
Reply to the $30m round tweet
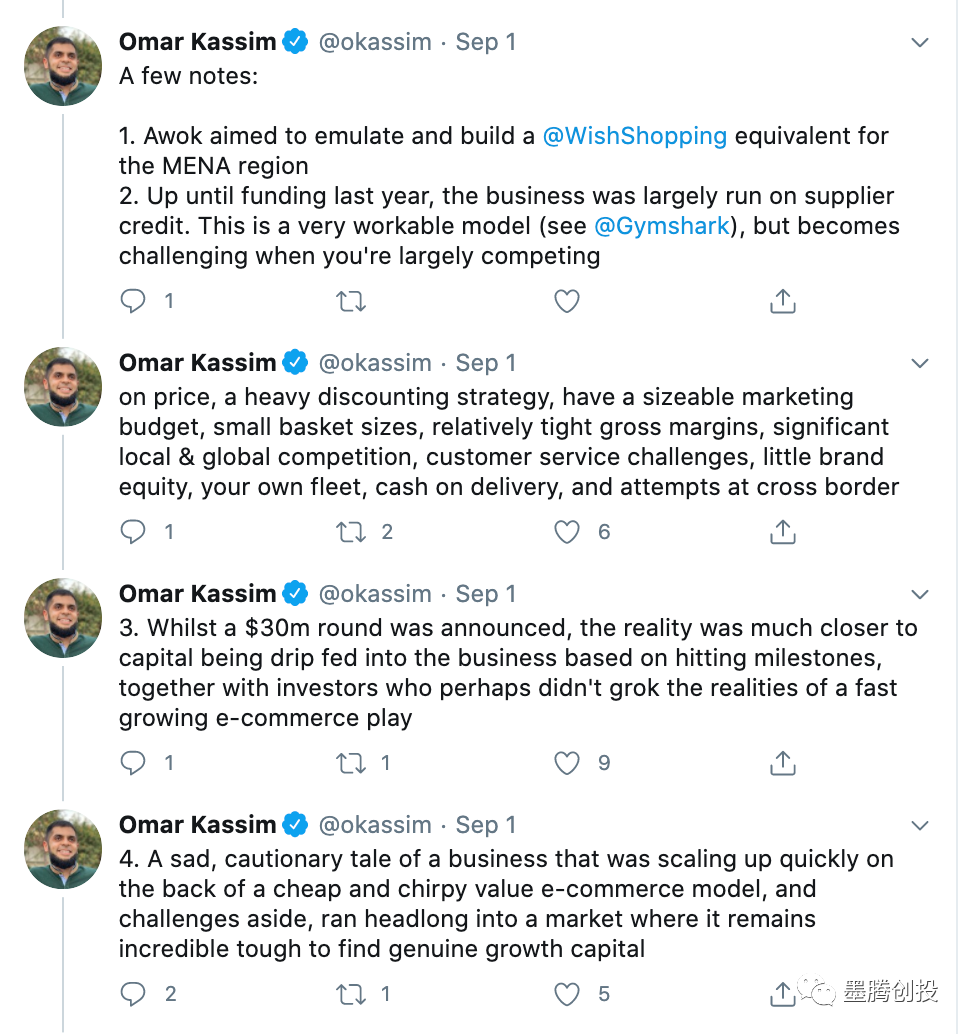(133, 763)
